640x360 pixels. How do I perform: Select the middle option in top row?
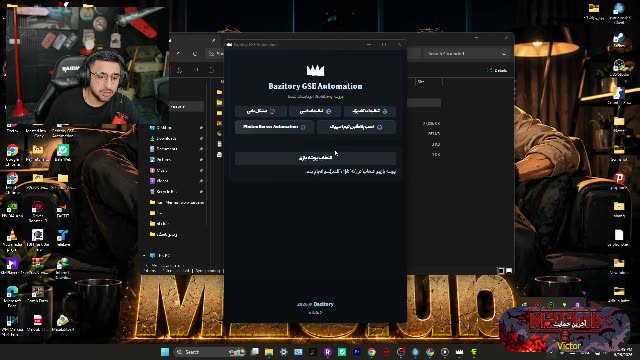click(315, 111)
